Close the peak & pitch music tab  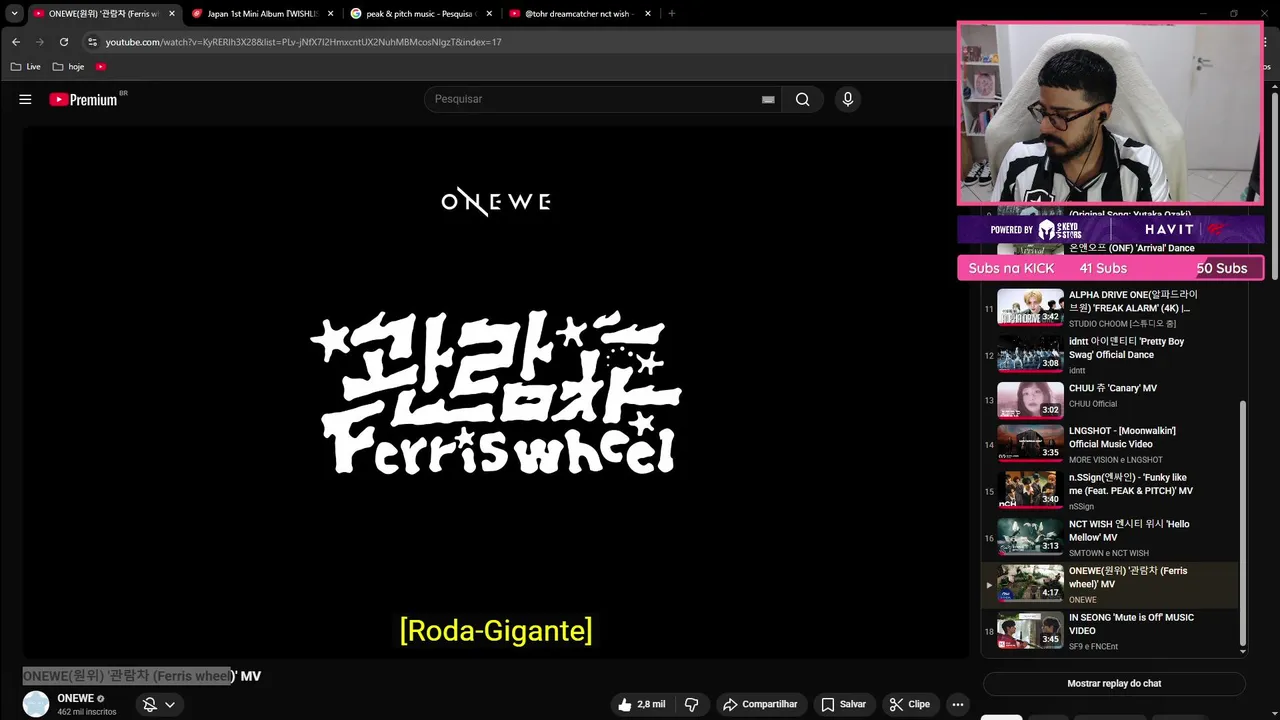point(489,14)
